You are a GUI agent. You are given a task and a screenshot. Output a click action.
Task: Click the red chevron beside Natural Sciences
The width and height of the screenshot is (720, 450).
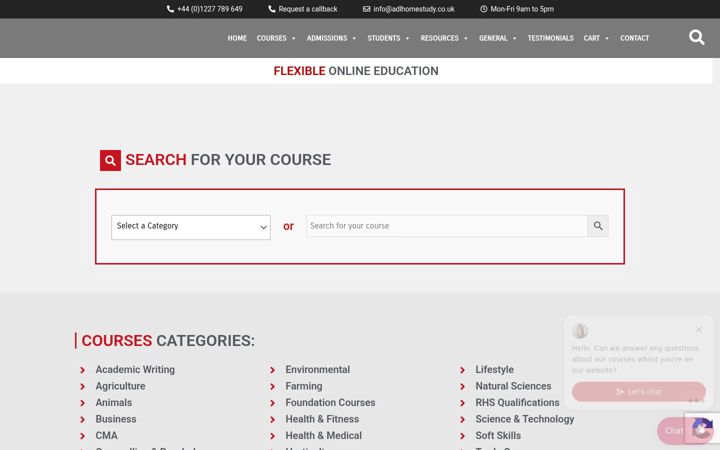coord(463,387)
